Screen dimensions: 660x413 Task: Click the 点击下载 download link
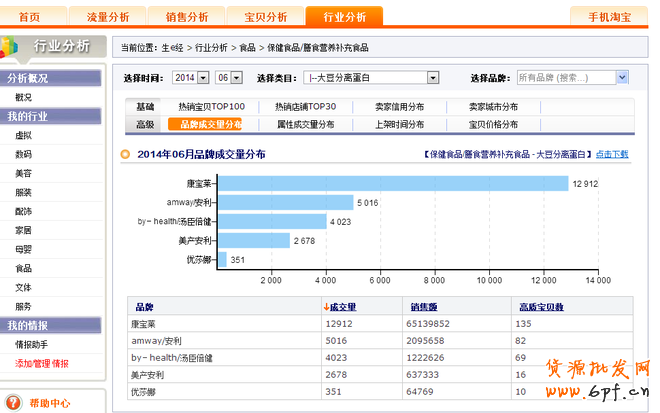(612, 154)
